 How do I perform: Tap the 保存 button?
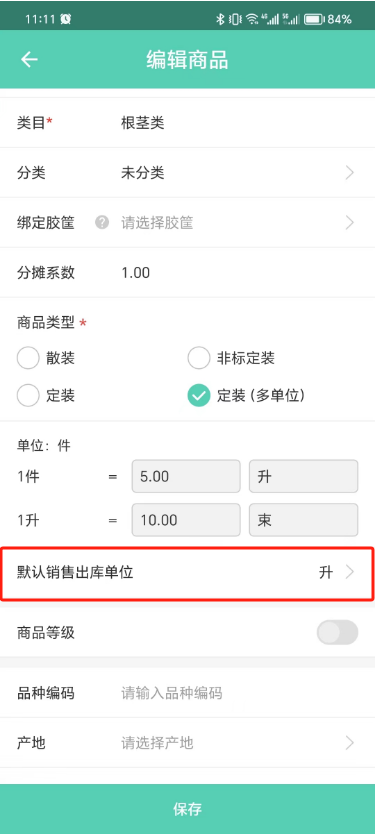[x=188, y=808]
